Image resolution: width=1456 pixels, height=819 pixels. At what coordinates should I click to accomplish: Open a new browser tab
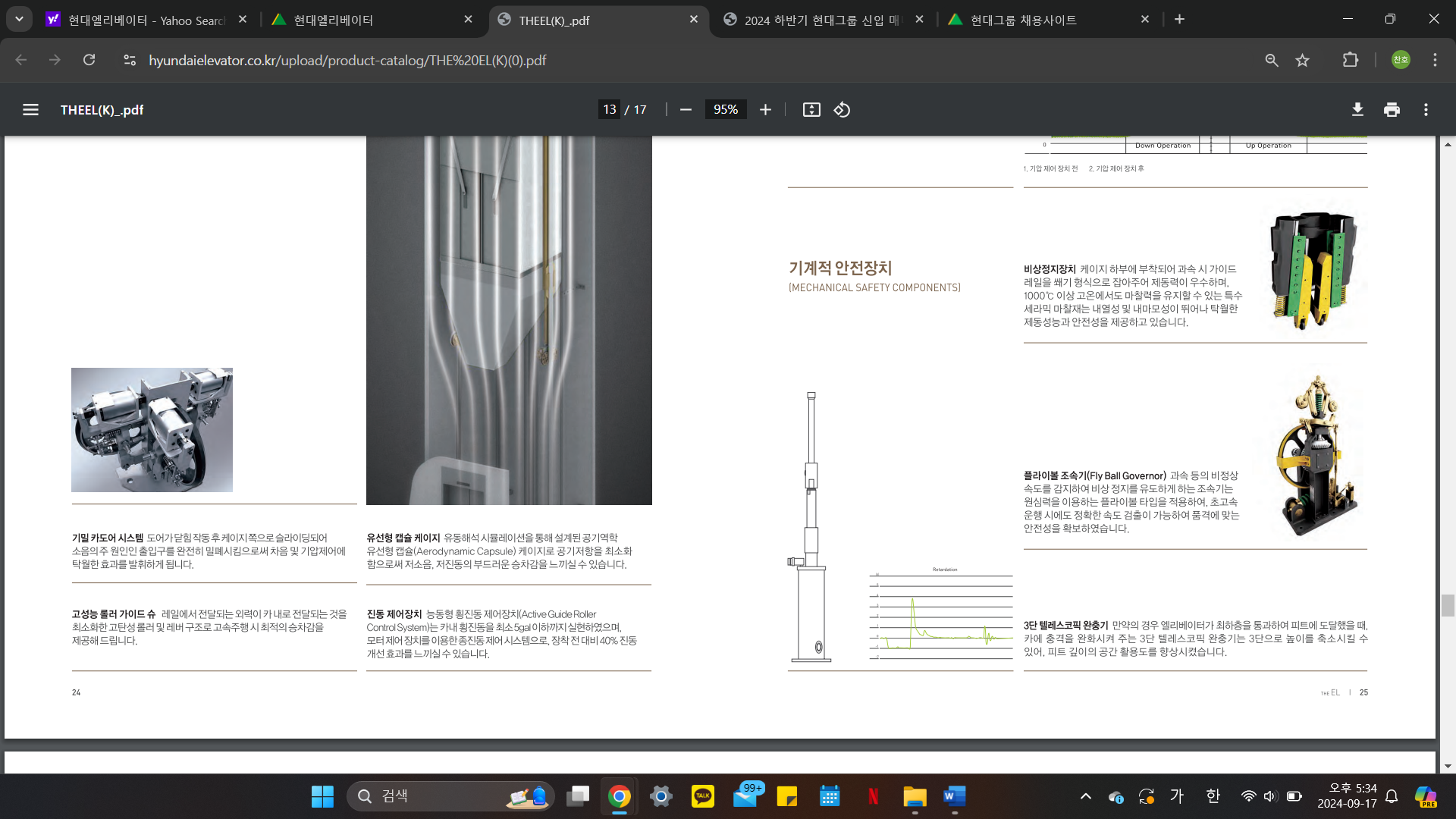[x=1179, y=20]
